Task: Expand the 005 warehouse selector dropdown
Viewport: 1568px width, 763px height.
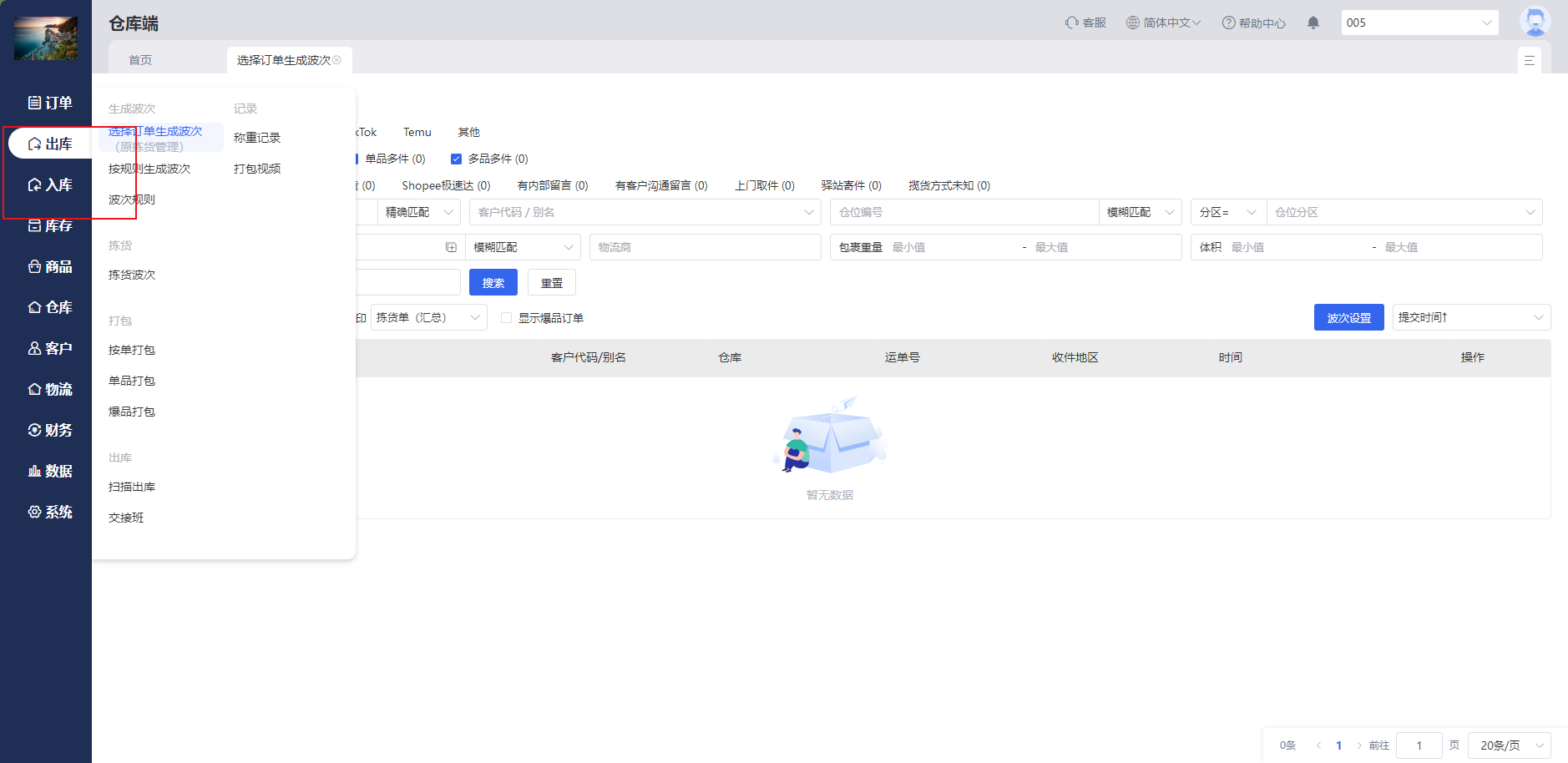Action: 1419,23
